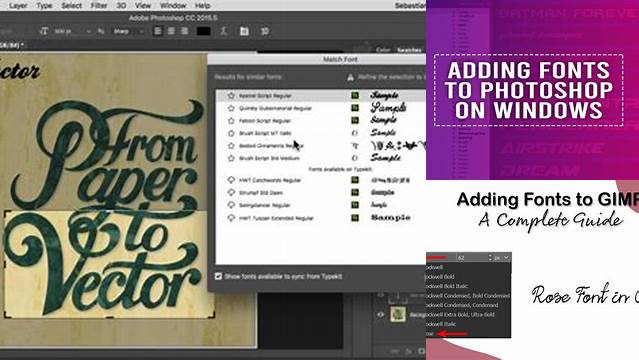Open the Select menu
Image resolution: width=639 pixels, height=360 pixels.
coord(71,6)
